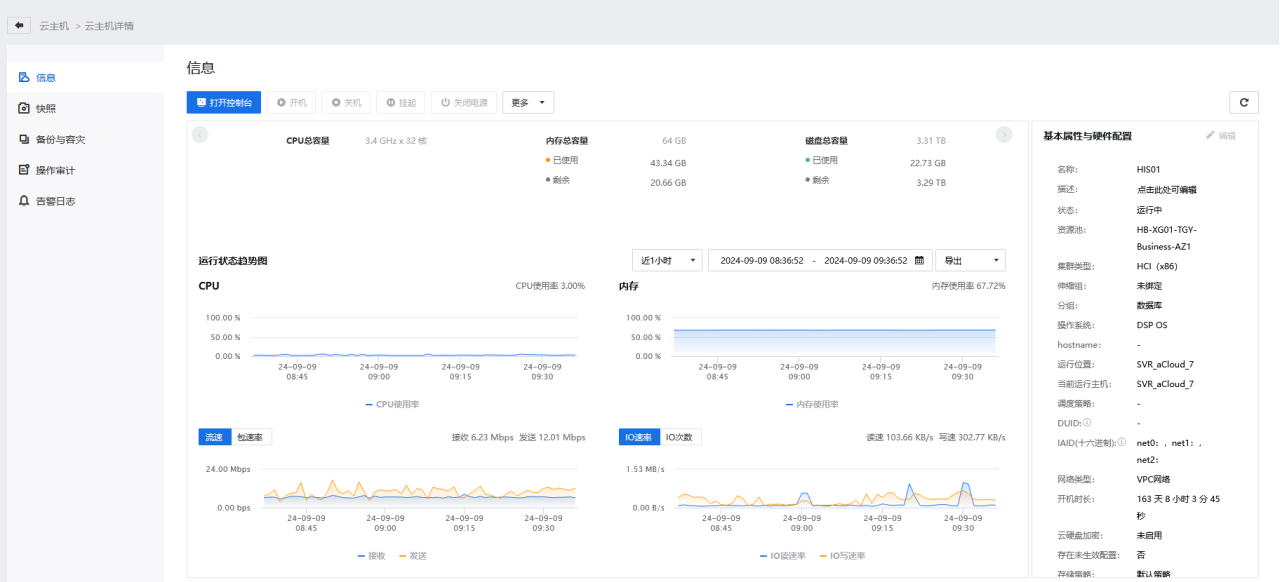Click the start time date field
Viewport: 1280px width, 582px height.
tap(761, 260)
